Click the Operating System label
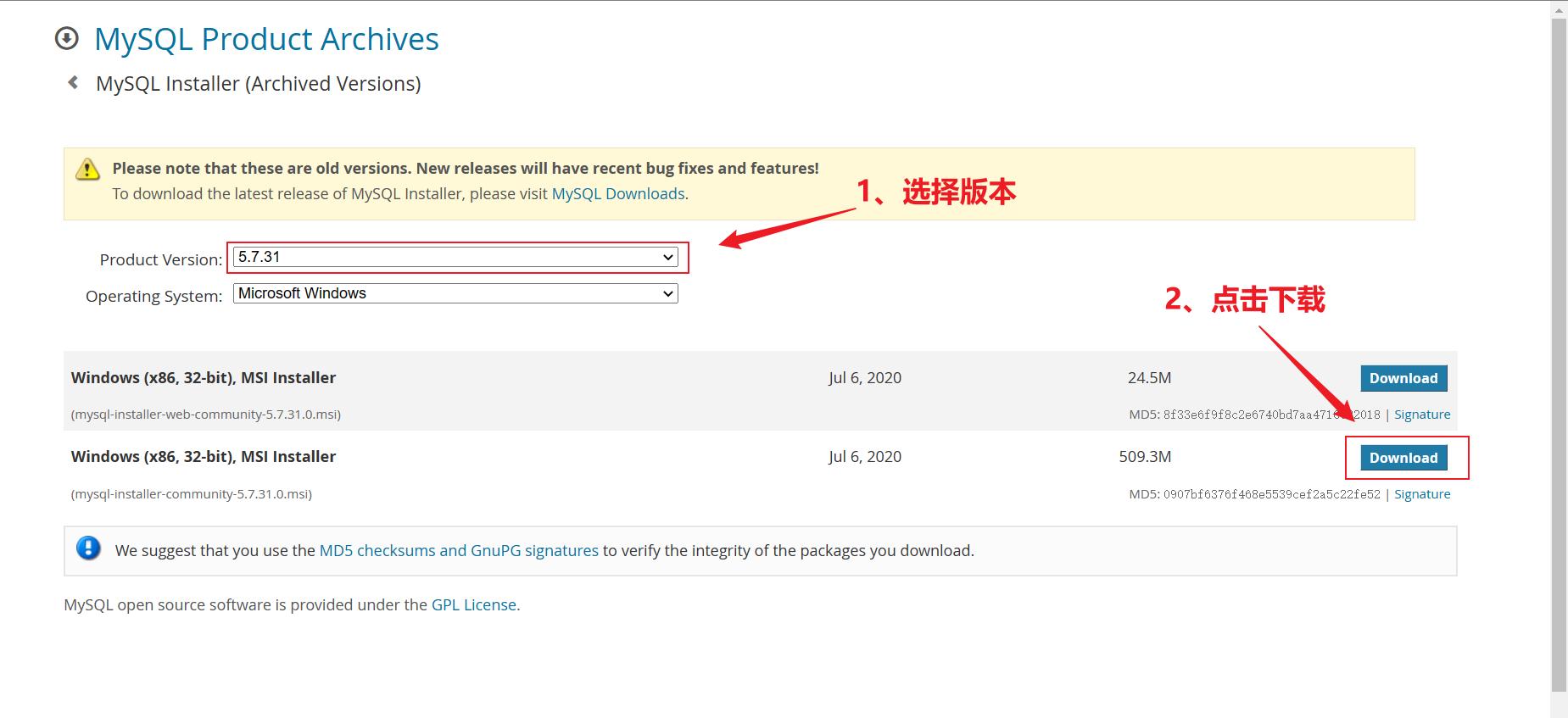 pyautogui.click(x=153, y=297)
